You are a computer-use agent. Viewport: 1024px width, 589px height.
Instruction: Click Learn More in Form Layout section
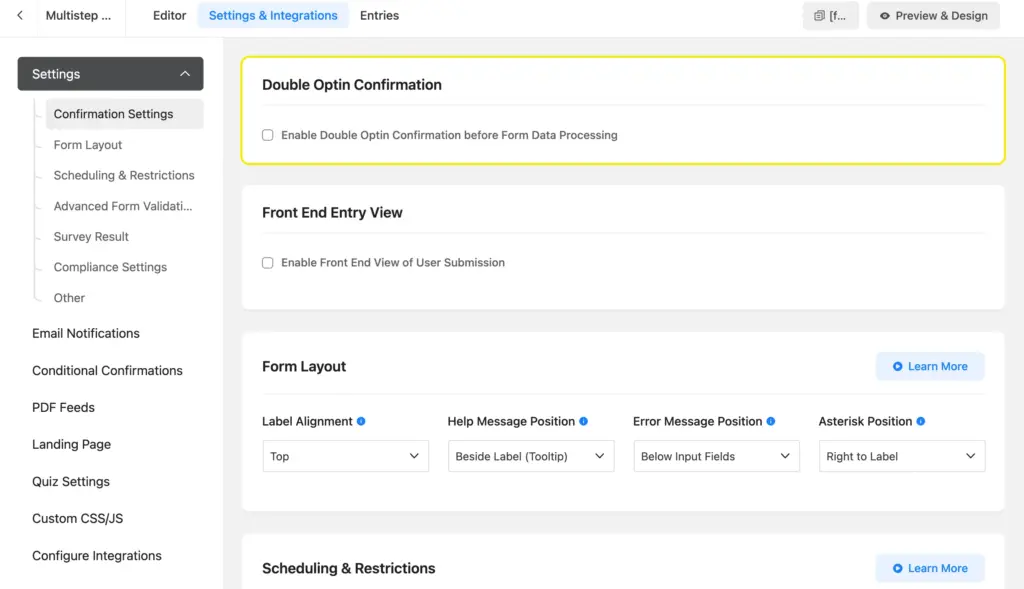930,367
